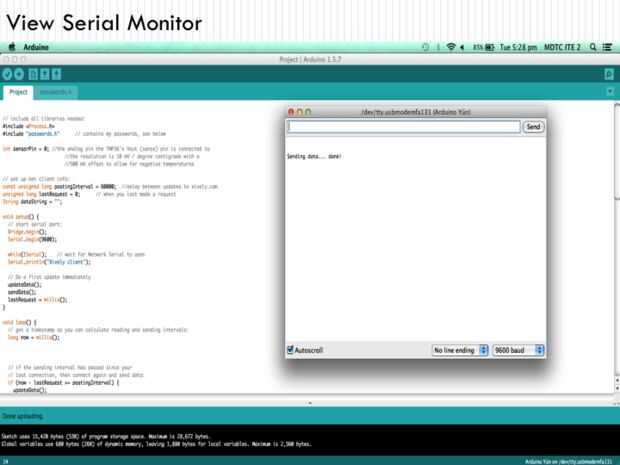Click the 'void loop() {' code line
Image resolution: width=620 pixels, height=465 pixels.
coord(19,322)
